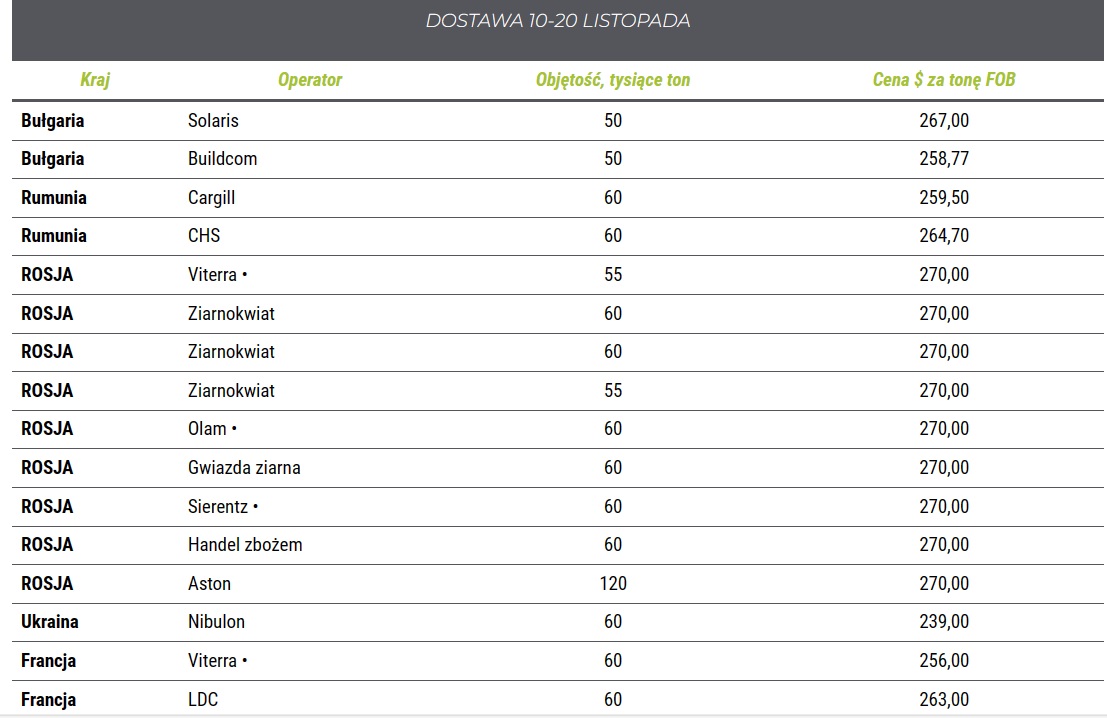
Task: Click 'Ziarnokwiat' in the row with volume 55
Action: pyautogui.click(x=231, y=390)
